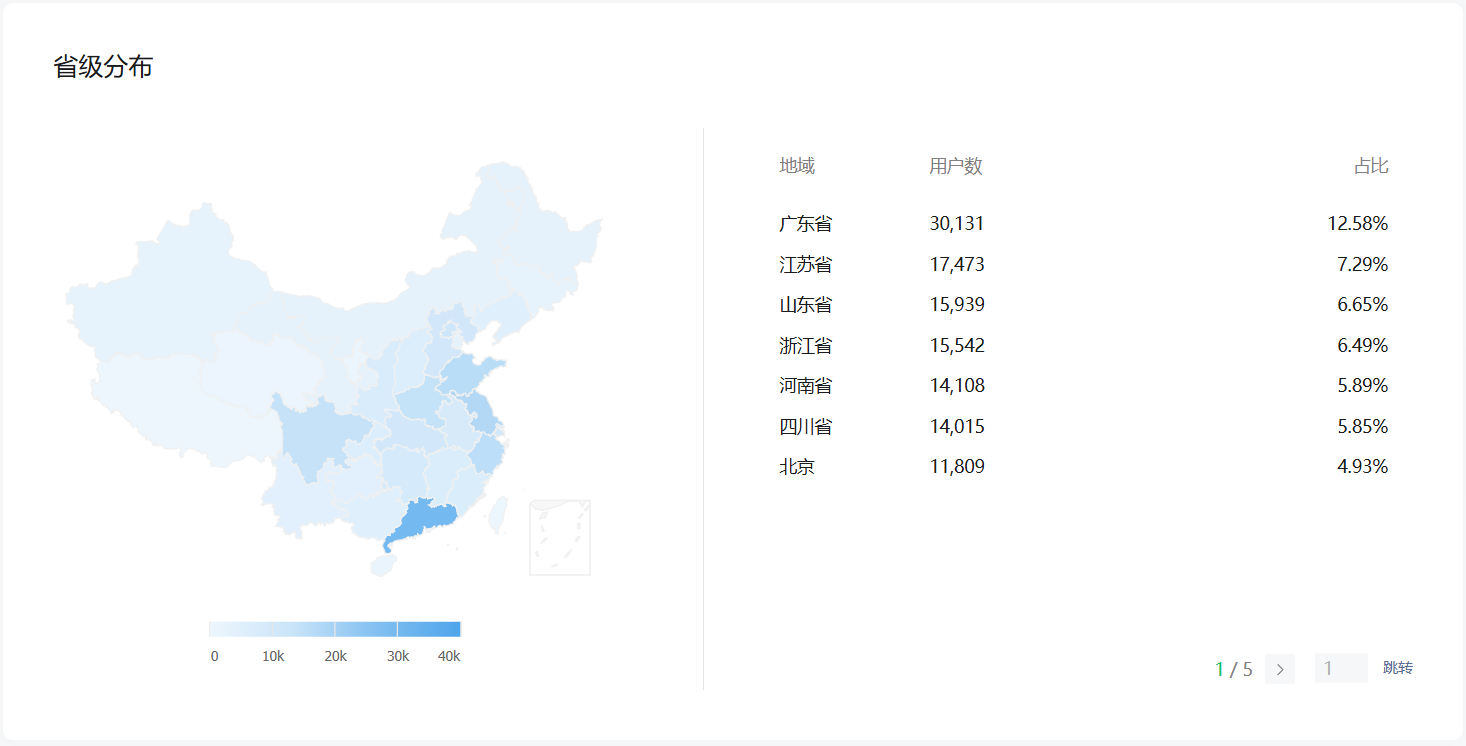Click the 北京 table row
Image resolution: width=1466 pixels, height=746 pixels.
click(x=1084, y=467)
